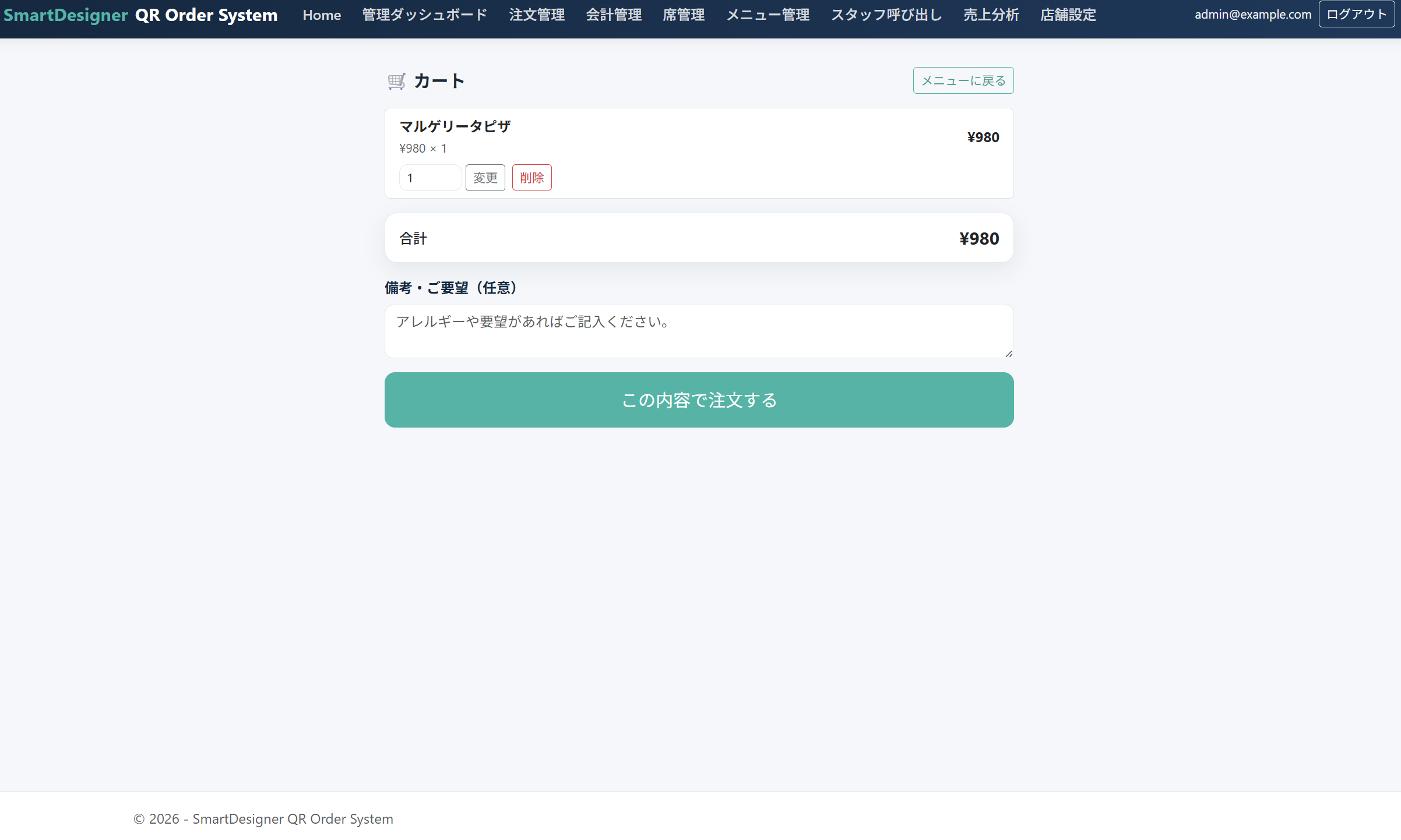Open メニュー管理 in the navigation bar
The width and height of the screenshot is (1401, 840).
(768, 15)
